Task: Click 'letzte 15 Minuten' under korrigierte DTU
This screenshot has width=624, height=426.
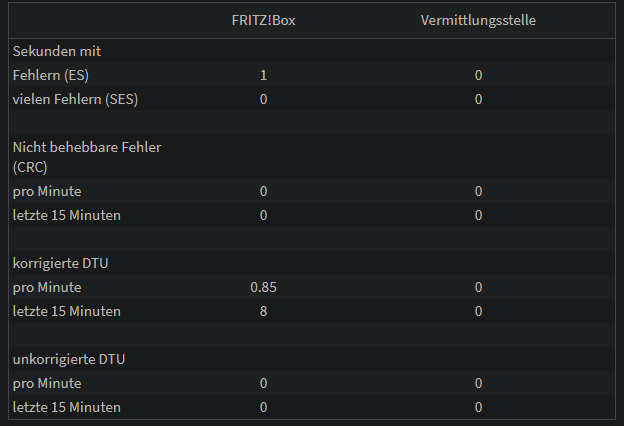Action: click(66, 311)
